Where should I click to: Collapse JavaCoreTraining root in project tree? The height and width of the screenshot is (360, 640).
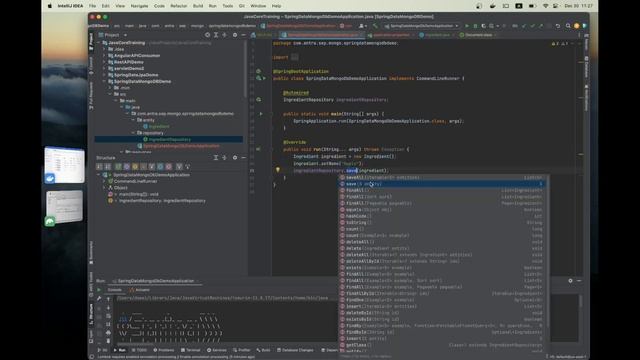coord(99,43)
